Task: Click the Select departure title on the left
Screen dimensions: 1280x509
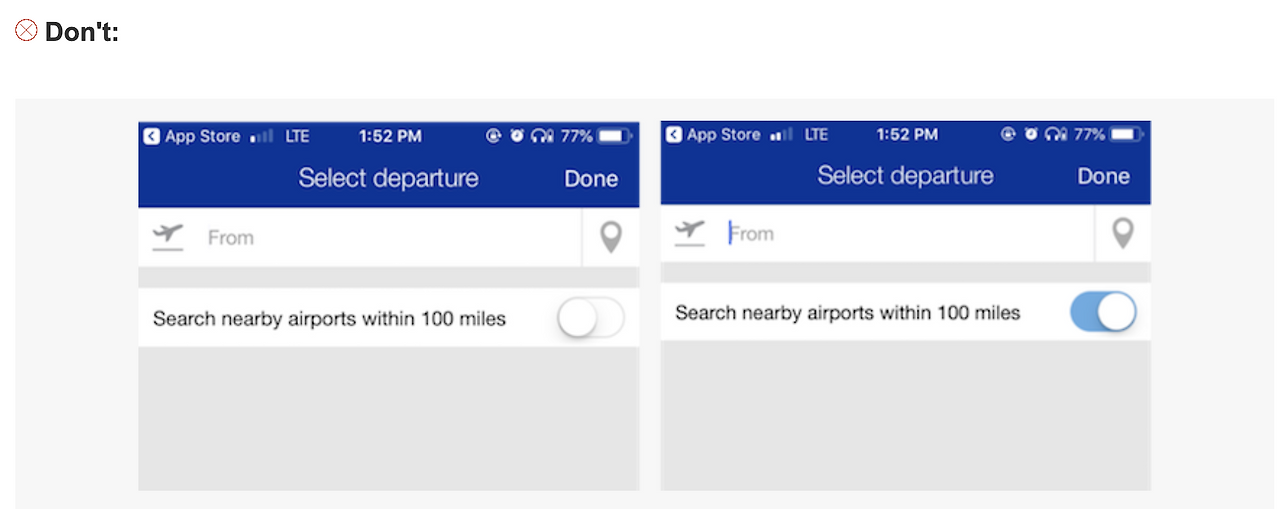Action: 388,178
